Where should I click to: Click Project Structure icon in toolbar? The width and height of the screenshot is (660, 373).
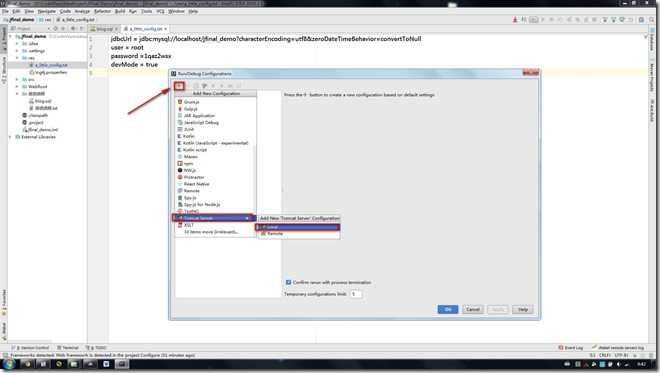(641, 20)
